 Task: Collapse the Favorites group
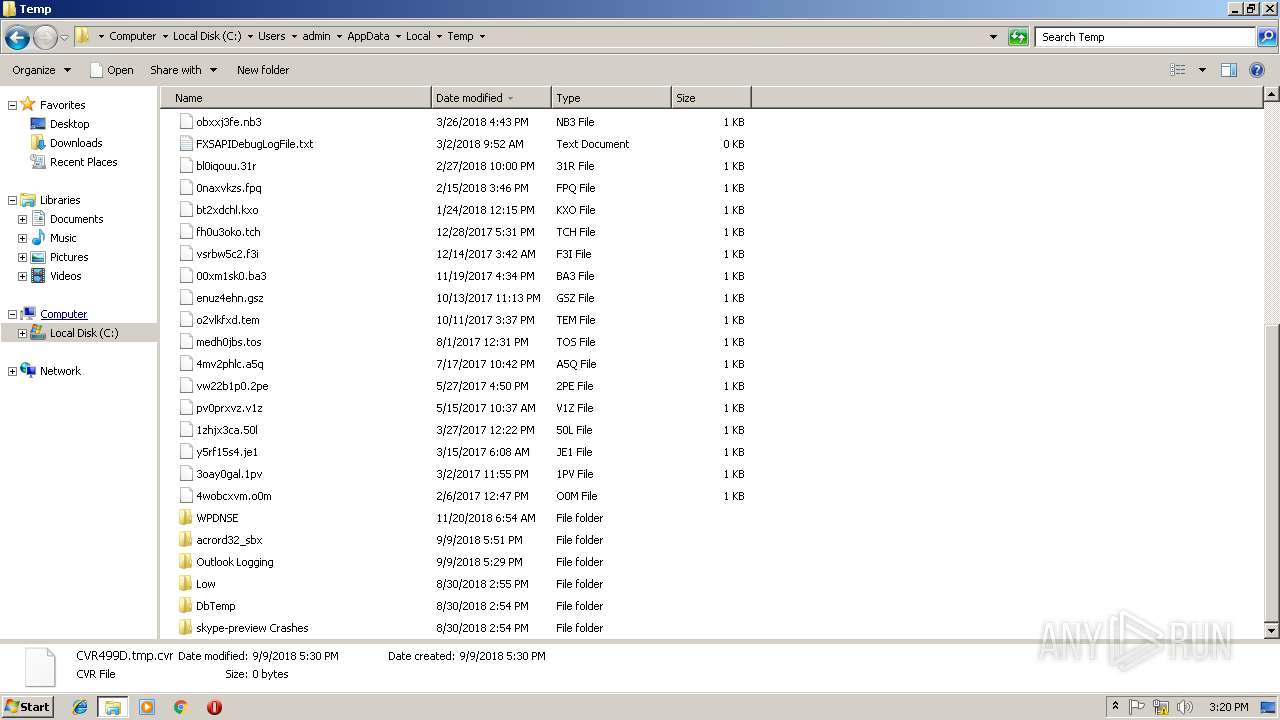click(x=12, y=105)
